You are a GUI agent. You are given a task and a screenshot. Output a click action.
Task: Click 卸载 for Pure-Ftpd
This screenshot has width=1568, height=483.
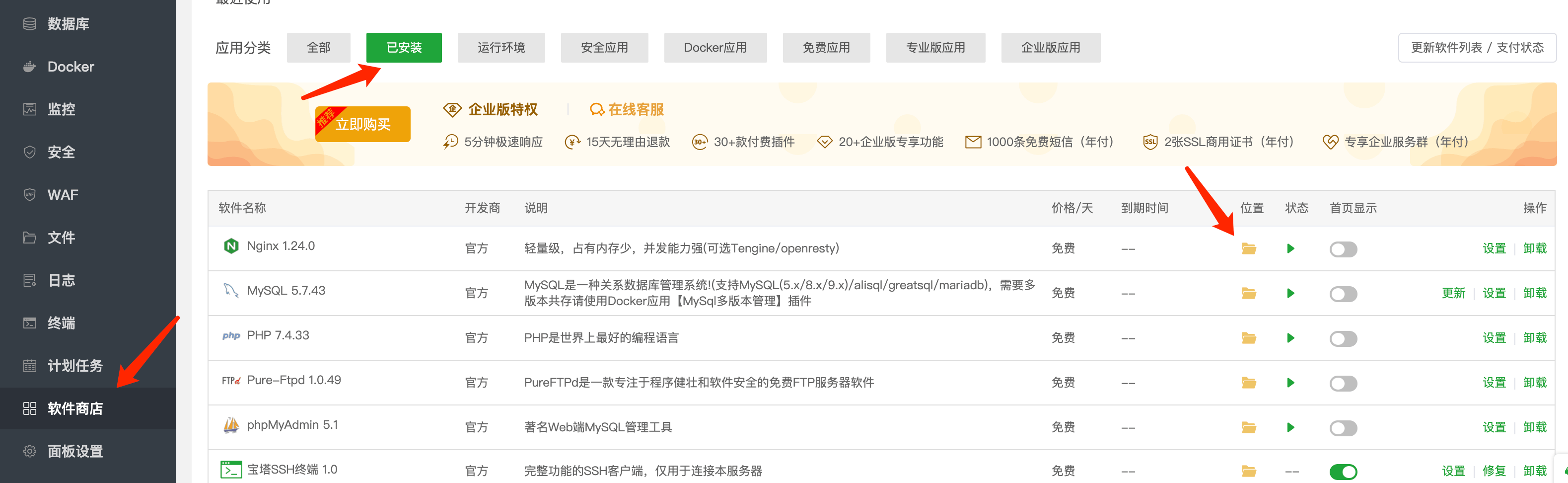(x=1535, y=383)
